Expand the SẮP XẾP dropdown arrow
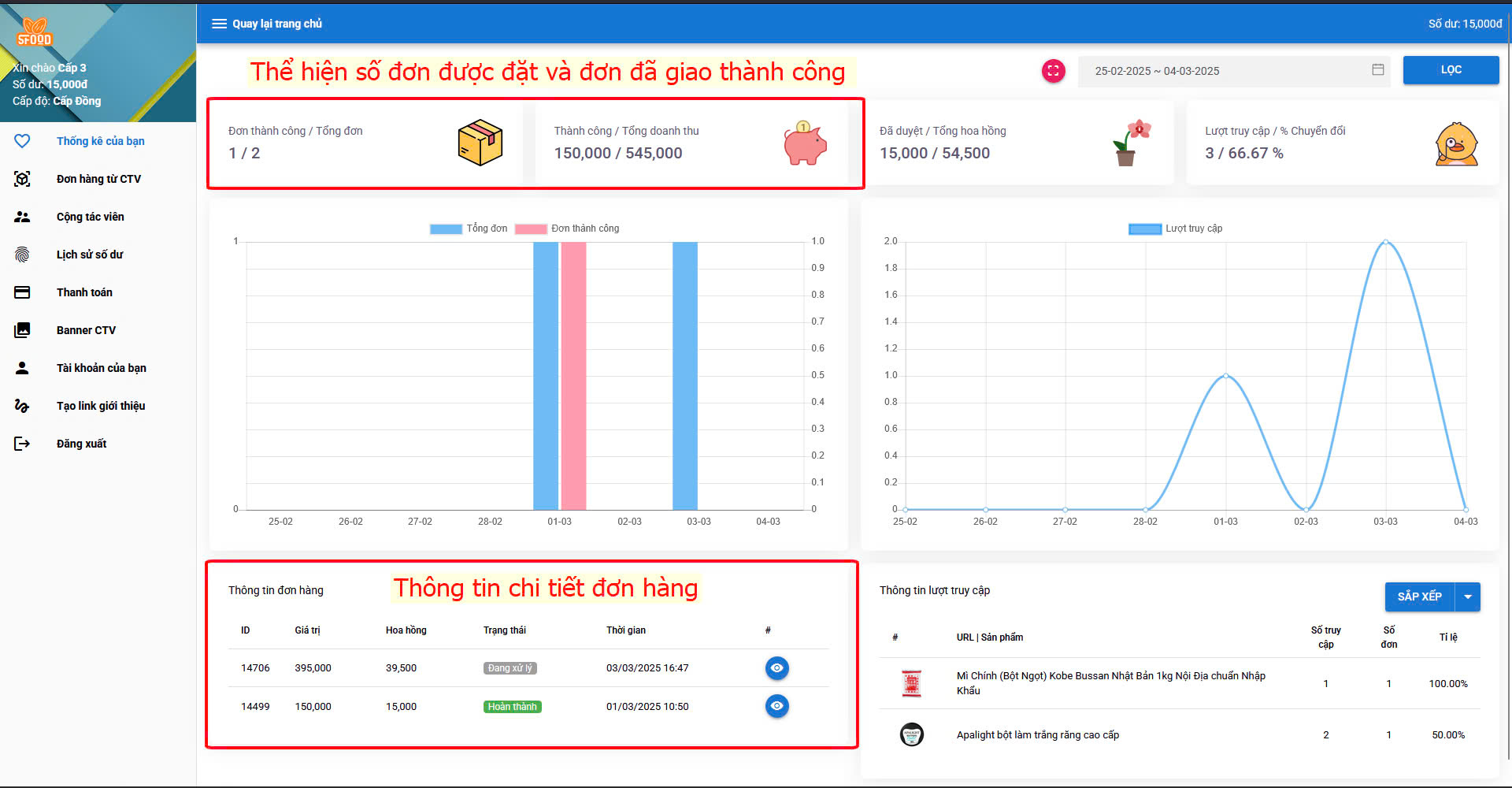This screenshot has height=788, width=1512. coord(1468,597)
